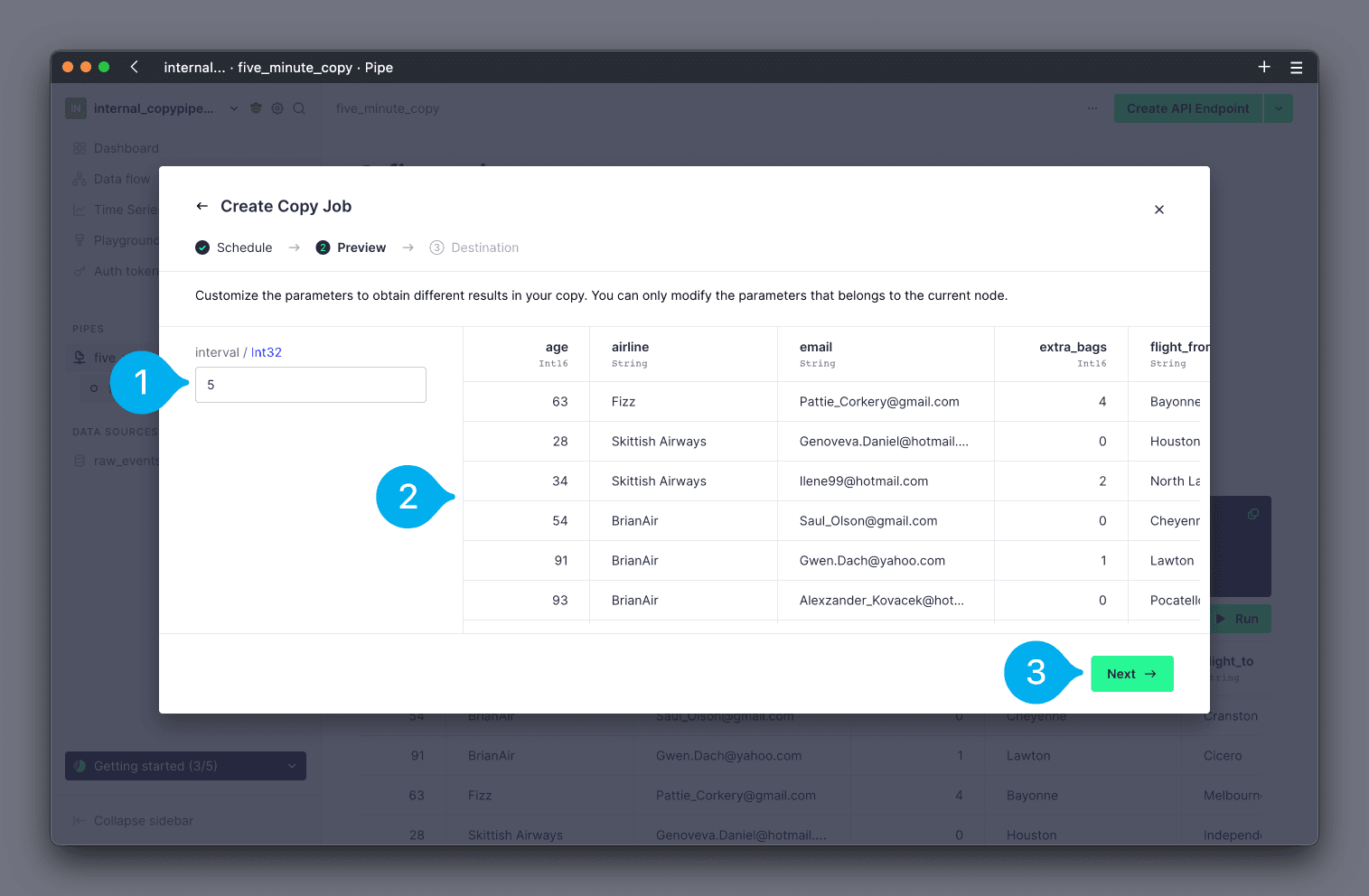Click the browser back chevron in title bar
Image resolution: width=1369 pixels, height=896 pixels.
coord(135,67)
